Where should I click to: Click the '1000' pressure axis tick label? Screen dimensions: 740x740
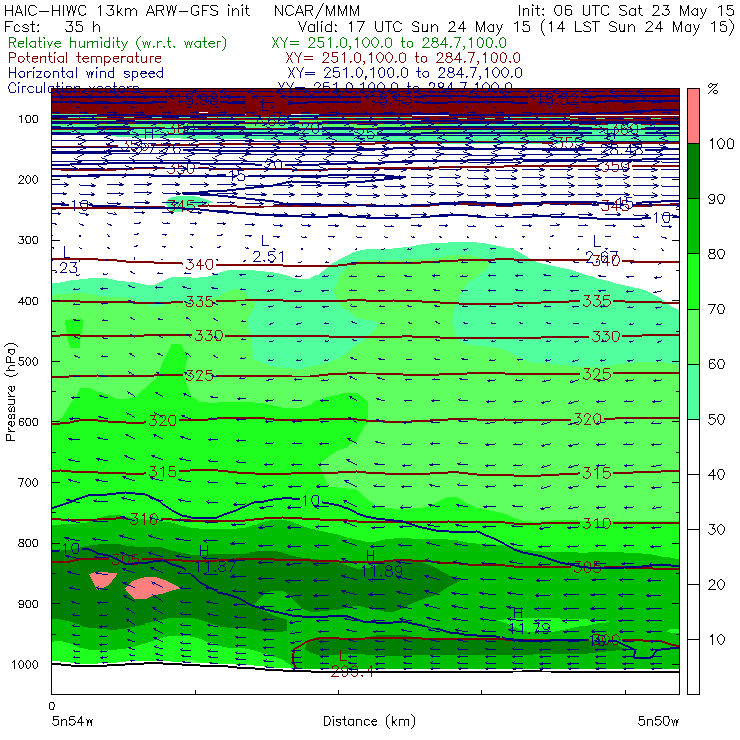point(25,664)
